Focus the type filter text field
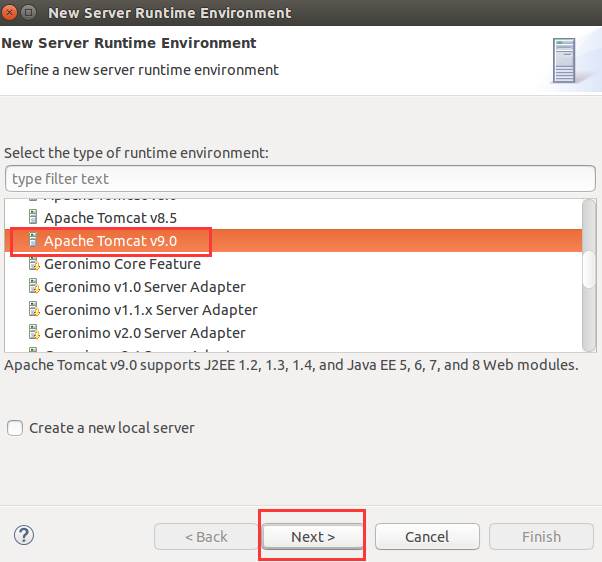The image size is (602, 562). click(x=300, y=179)
